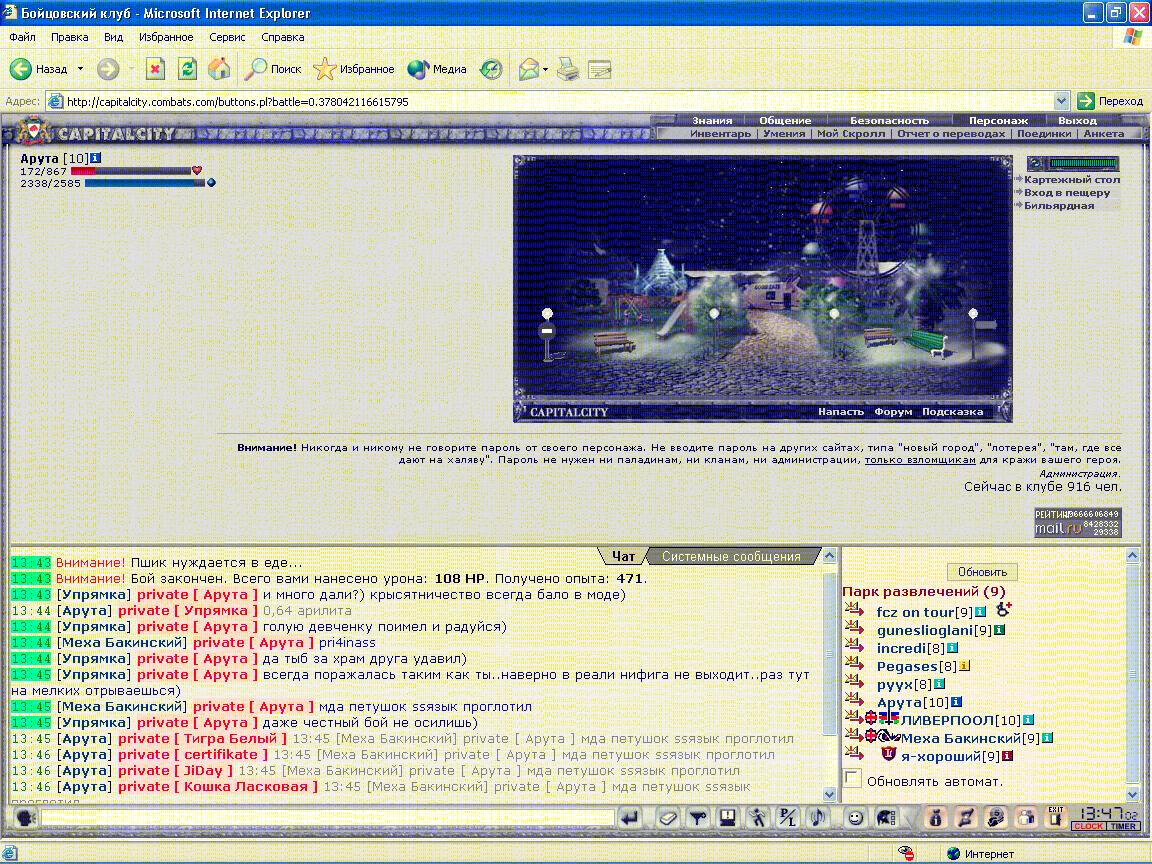Image resolution: width=1152 pixels, height=864 pixels.
Task: Switch to the Системные сообщения tab
Action: [731, 556]
